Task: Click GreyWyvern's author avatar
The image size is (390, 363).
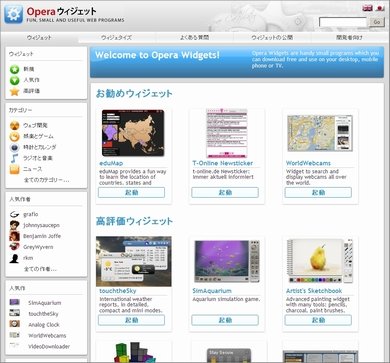Action: click(x=14, y=247)
